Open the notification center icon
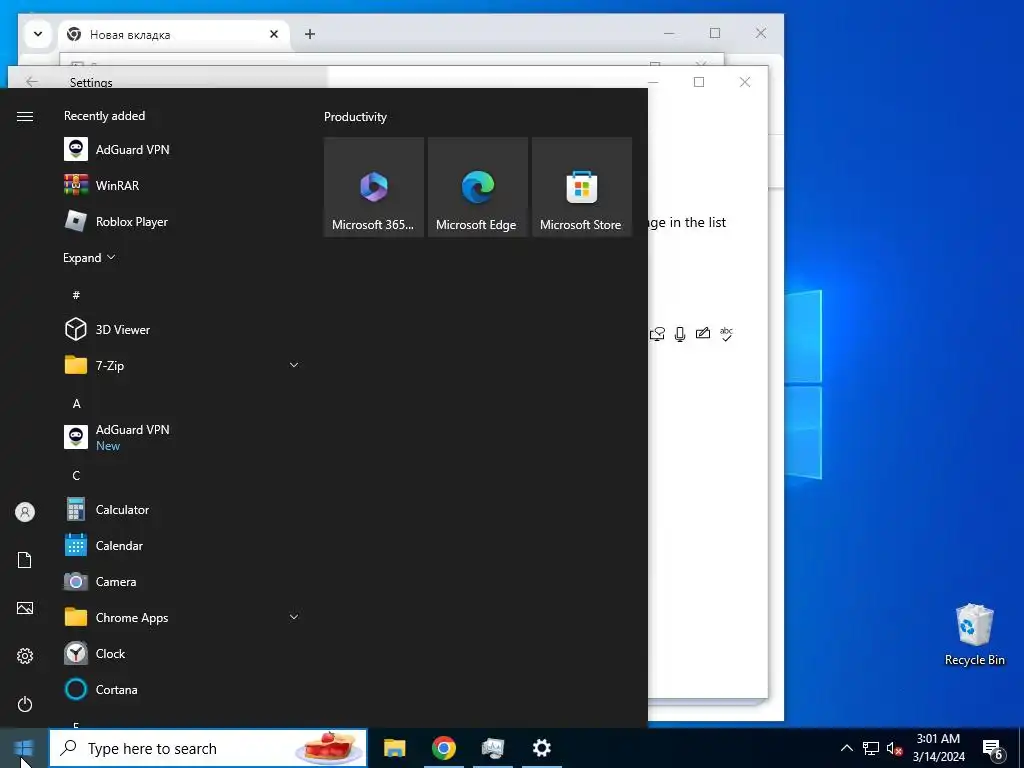1024x768 pixels. tap(993, 749)
